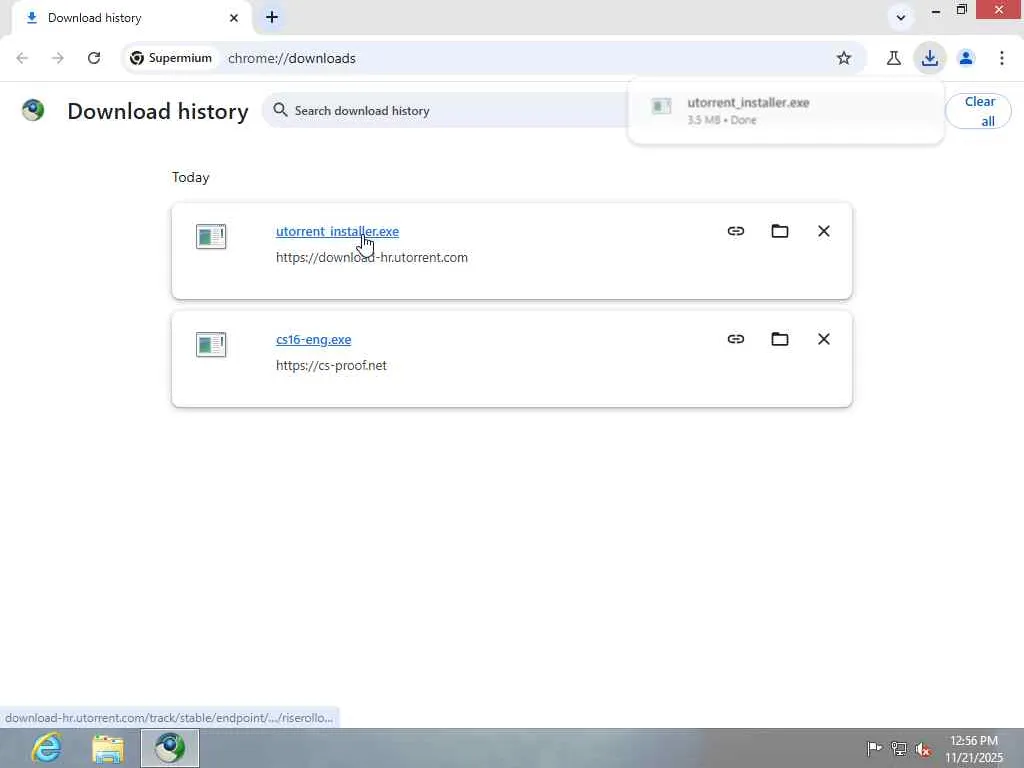The image size is (1024, 768).
Task: Open the Downloads toolbar icon
Action: 929,58
